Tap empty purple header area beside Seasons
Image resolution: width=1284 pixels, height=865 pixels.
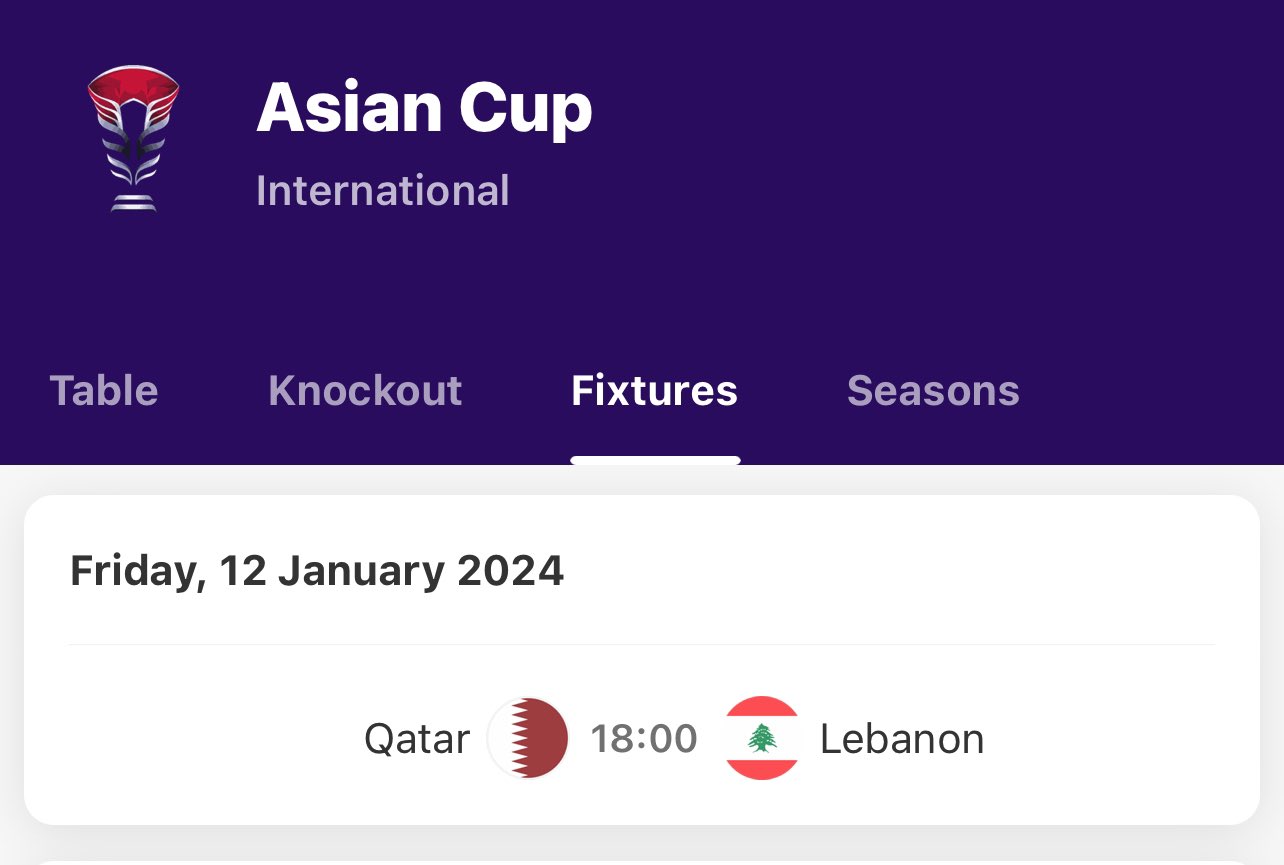(x=1150, y=390)
